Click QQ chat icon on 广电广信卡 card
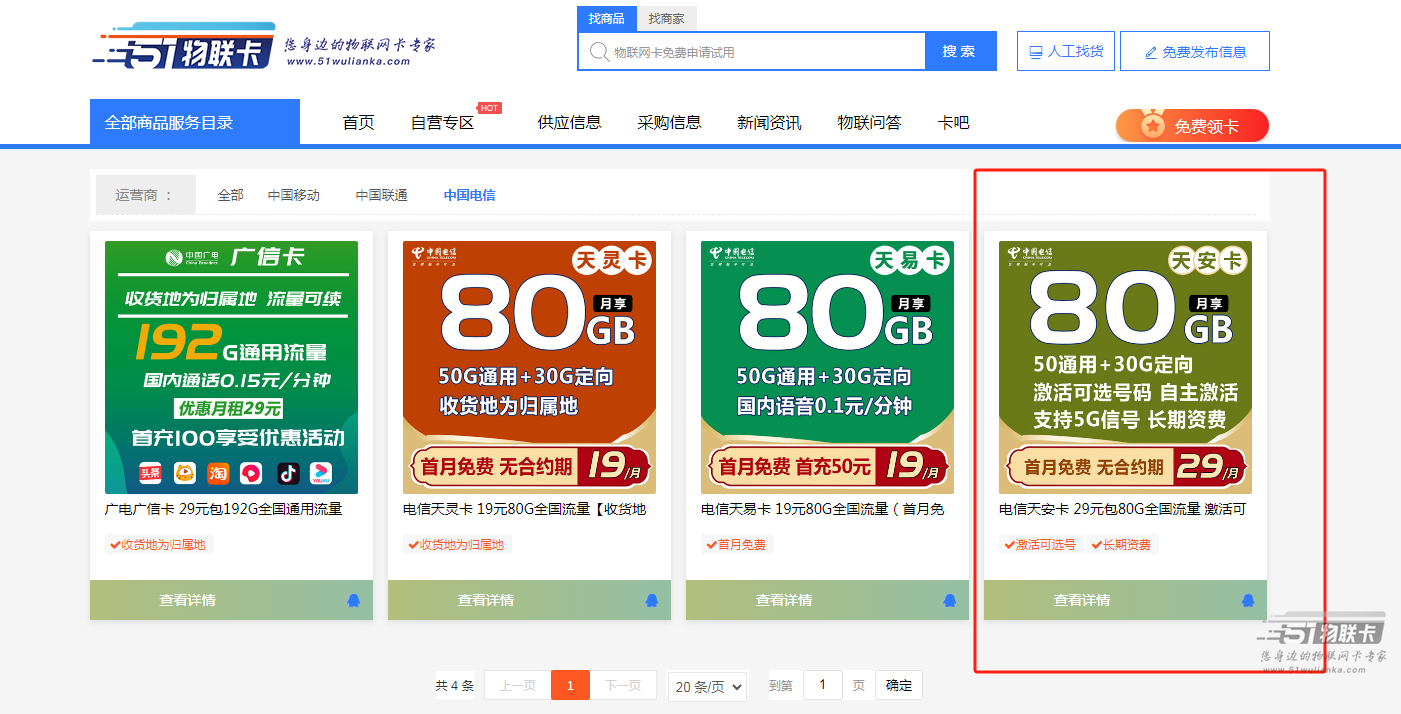Viewport: 1401px width, 714px height. [354, 600]
